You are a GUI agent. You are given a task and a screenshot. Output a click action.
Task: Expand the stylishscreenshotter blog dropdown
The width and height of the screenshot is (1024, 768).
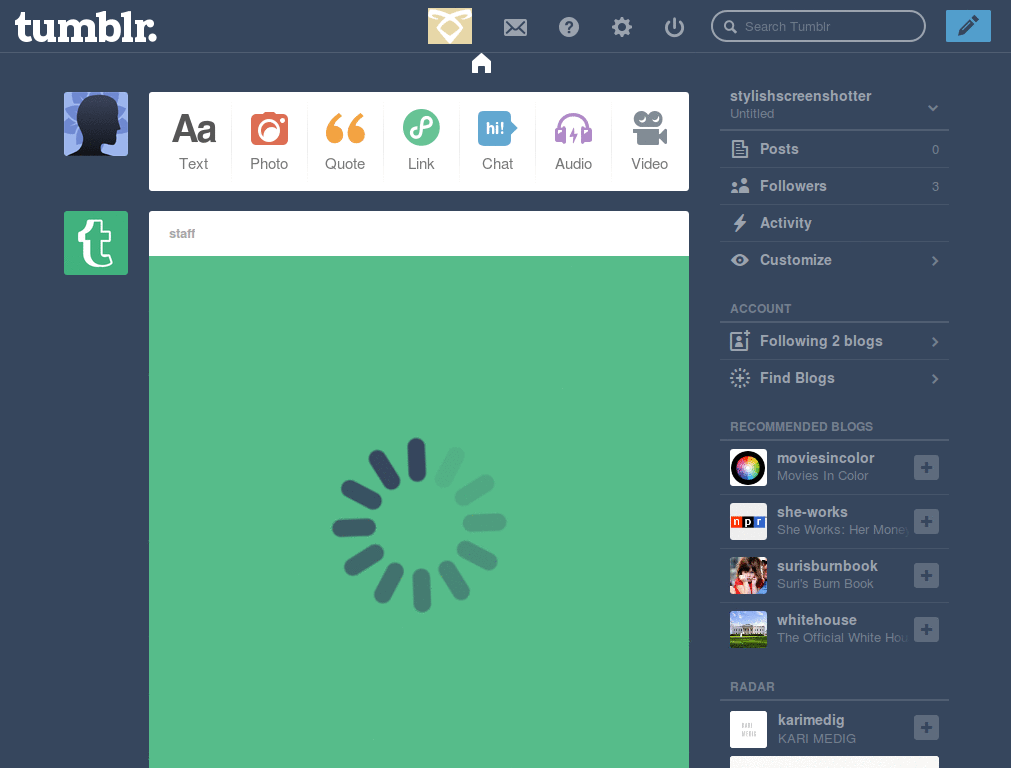click(933, 108)
